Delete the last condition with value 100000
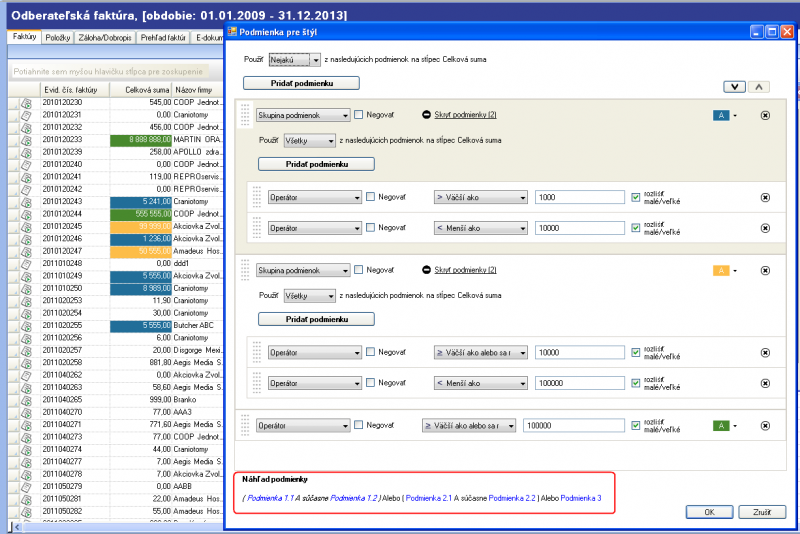 click(x=765, y=425)
